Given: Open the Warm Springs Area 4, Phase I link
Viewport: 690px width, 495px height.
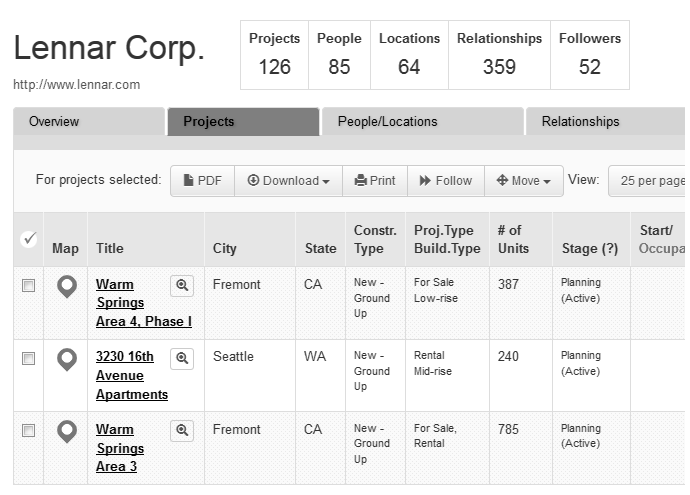Looking at the screenshot, I should [x=144, y=303].
